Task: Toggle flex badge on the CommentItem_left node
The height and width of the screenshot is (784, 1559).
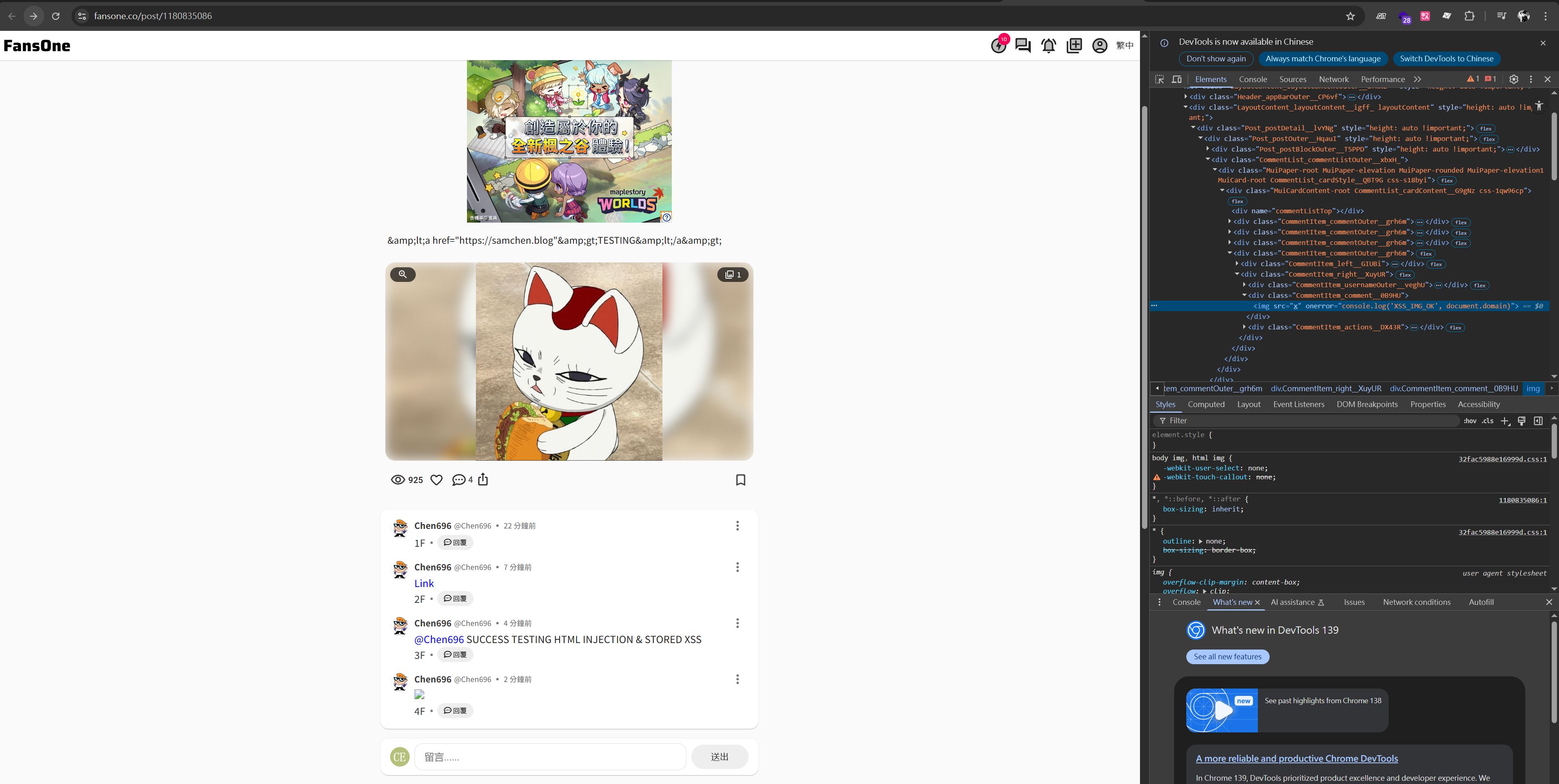Action: [x=1436, y=264]
